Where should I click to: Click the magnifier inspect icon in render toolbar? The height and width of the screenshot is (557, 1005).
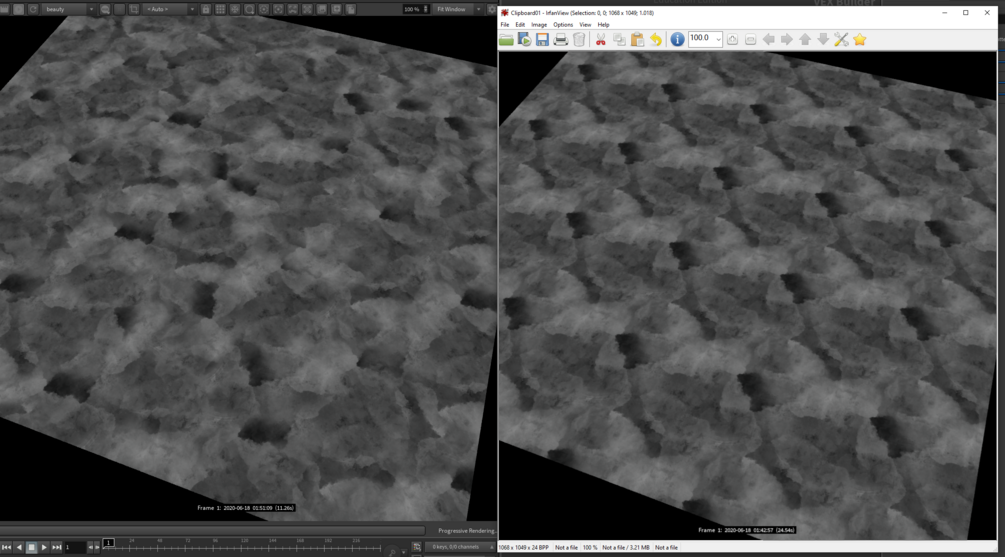tap(249, 9)
